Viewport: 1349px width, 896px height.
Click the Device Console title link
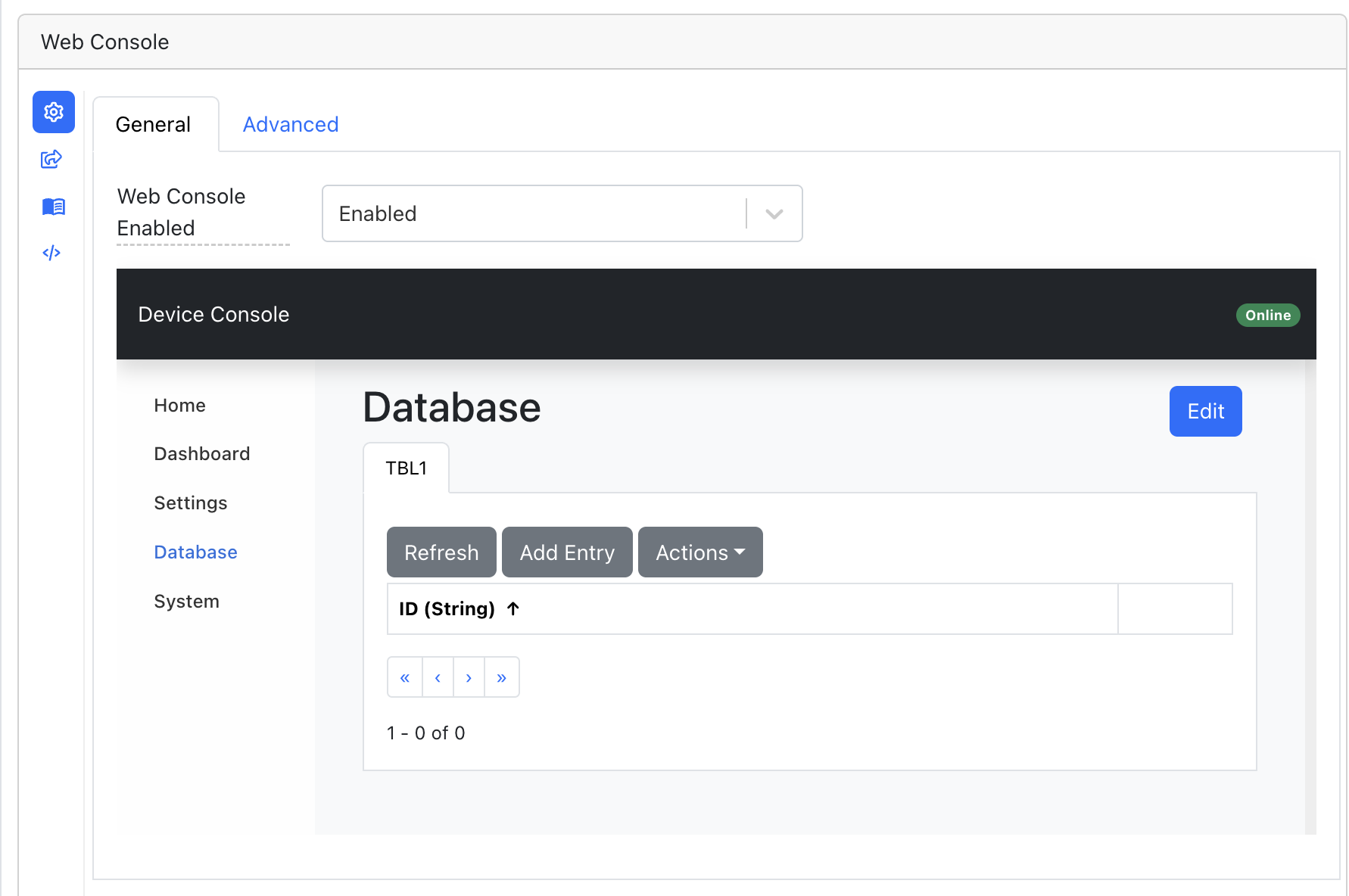(213, 314)
